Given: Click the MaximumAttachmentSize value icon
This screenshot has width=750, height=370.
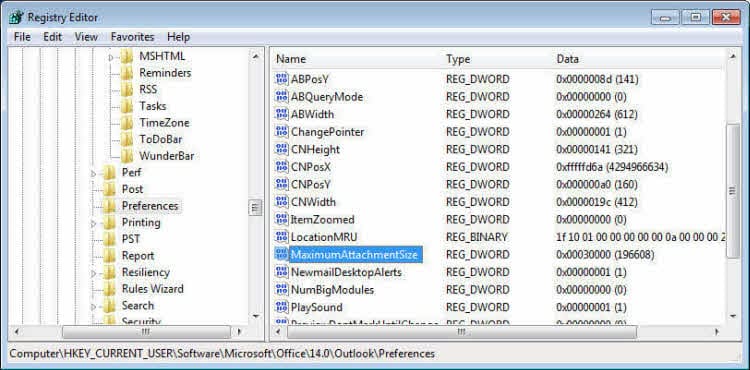Looking at the screenshot, I should tap(282, 254).
